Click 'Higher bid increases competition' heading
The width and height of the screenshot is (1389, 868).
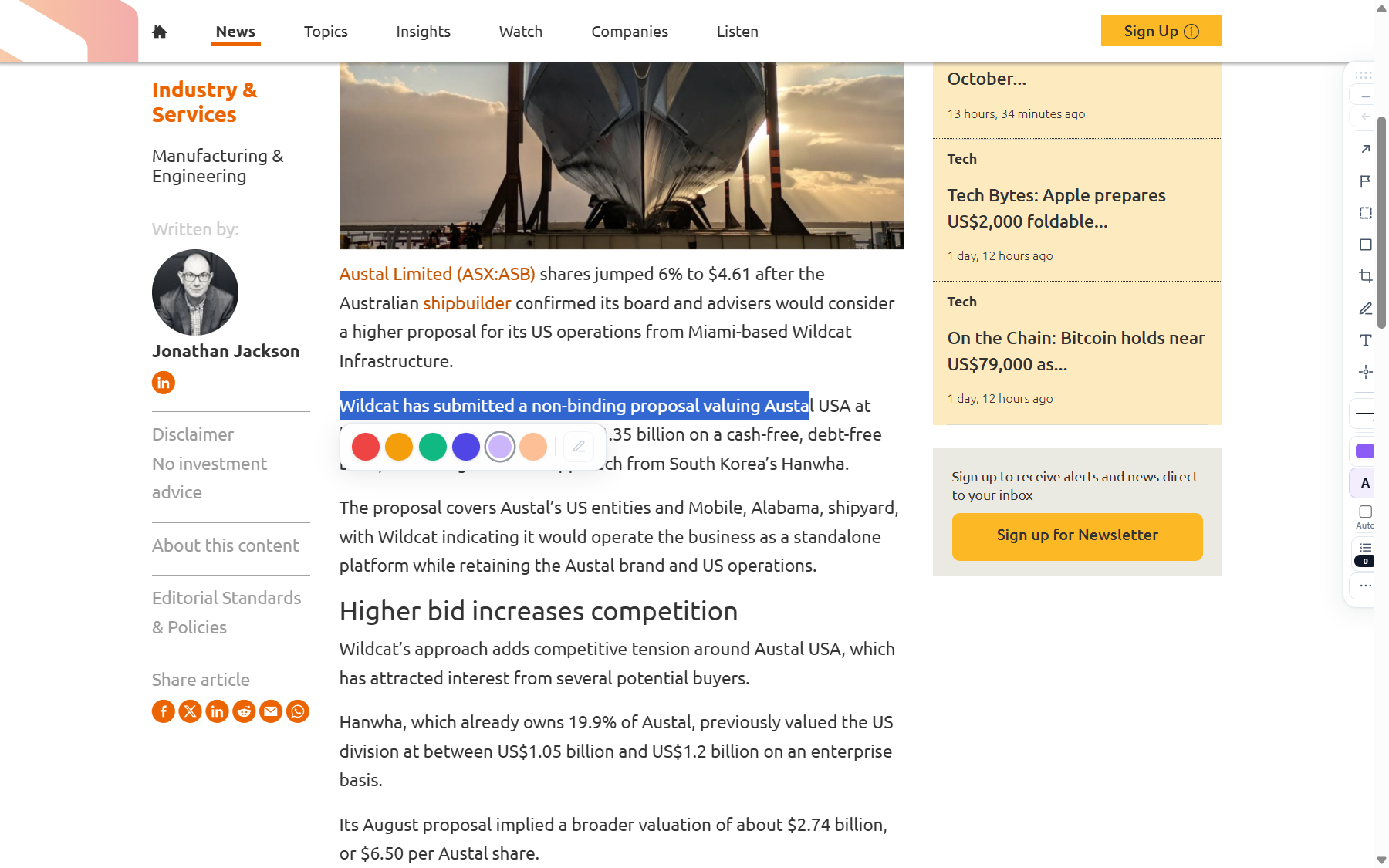tap(539, 611)
